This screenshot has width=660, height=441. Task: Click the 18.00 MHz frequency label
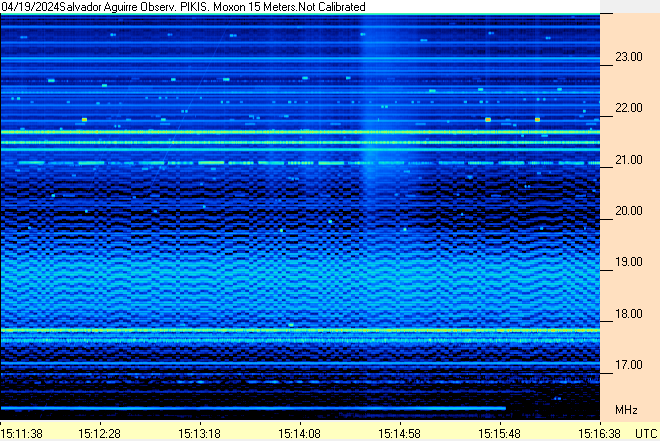tap(629, 314)
